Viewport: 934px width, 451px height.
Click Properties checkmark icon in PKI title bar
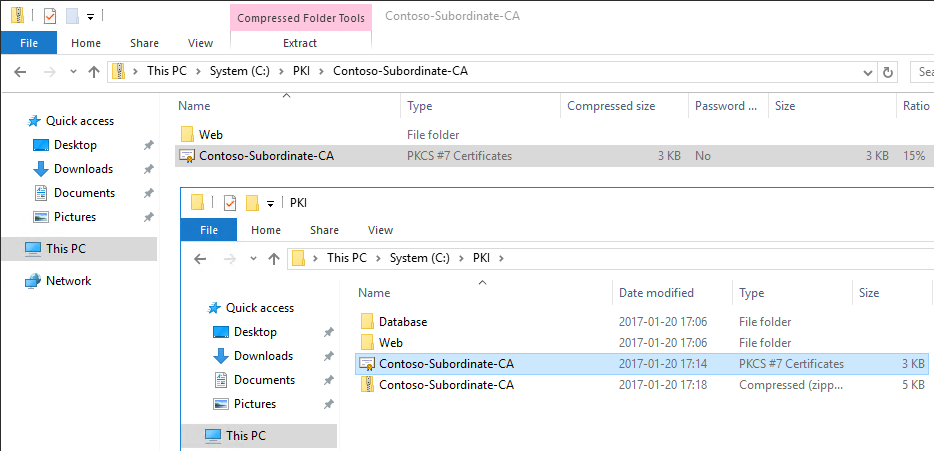[230, 203]
